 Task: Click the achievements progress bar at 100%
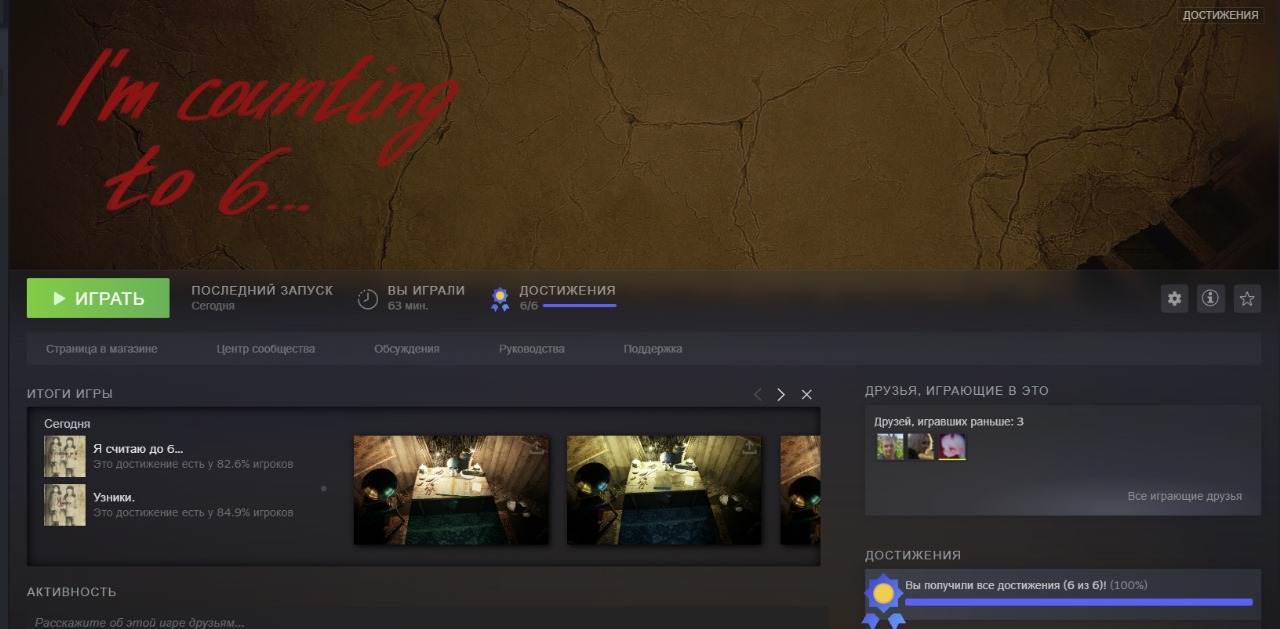[x=1078, y=602]
